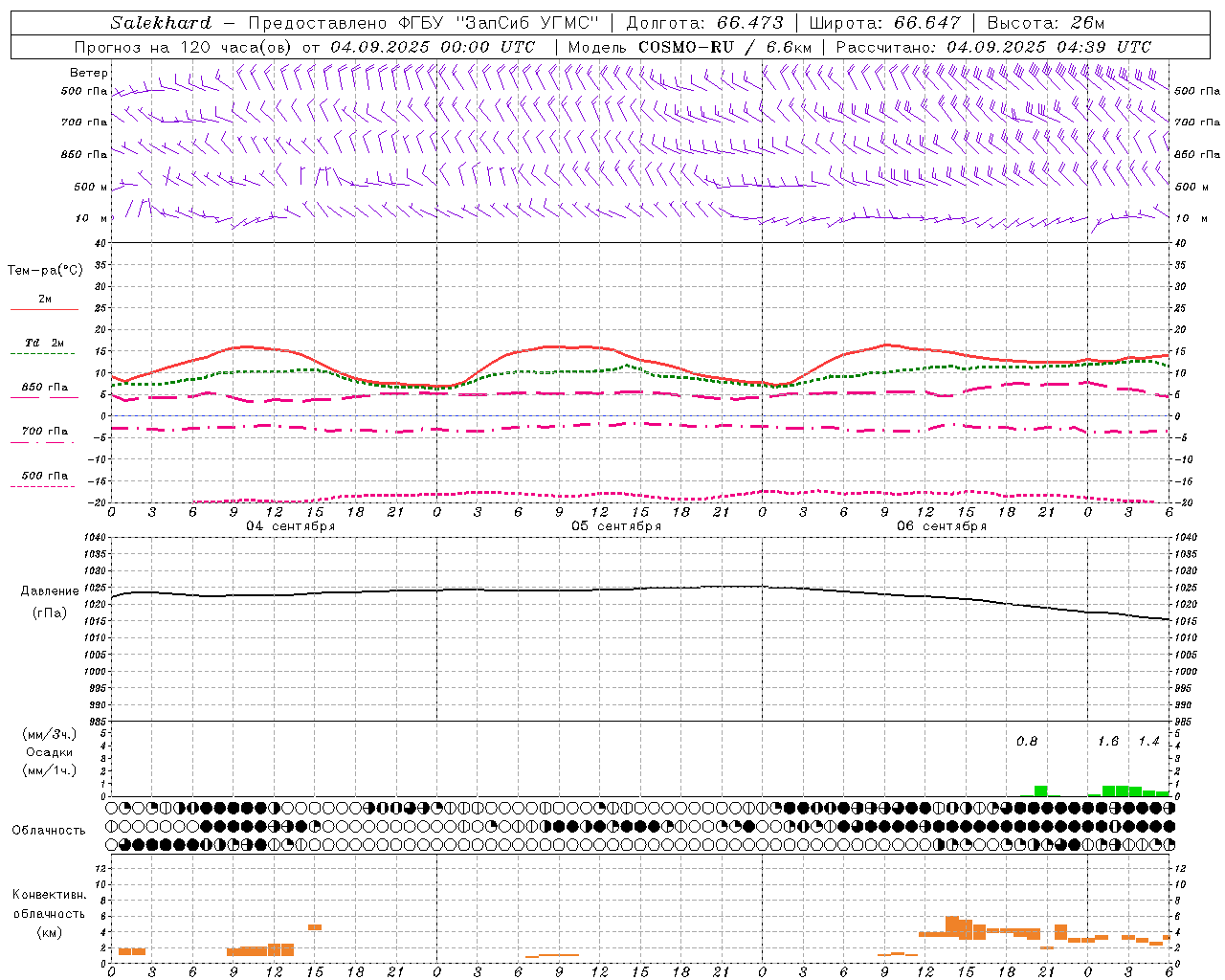Click the (км) convective height unit label

tap(50, 932)
